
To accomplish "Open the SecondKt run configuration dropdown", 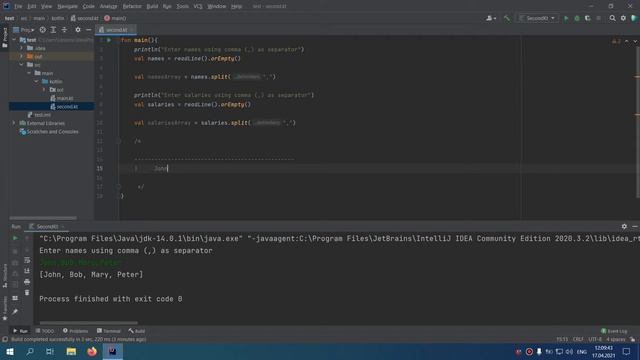I will (x=538, y=18).
